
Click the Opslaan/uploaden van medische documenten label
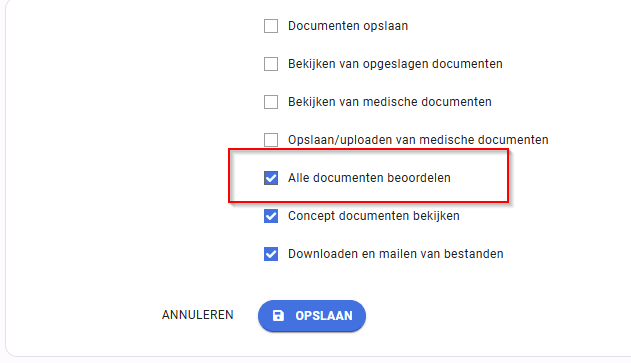click(x=418, y=140)
